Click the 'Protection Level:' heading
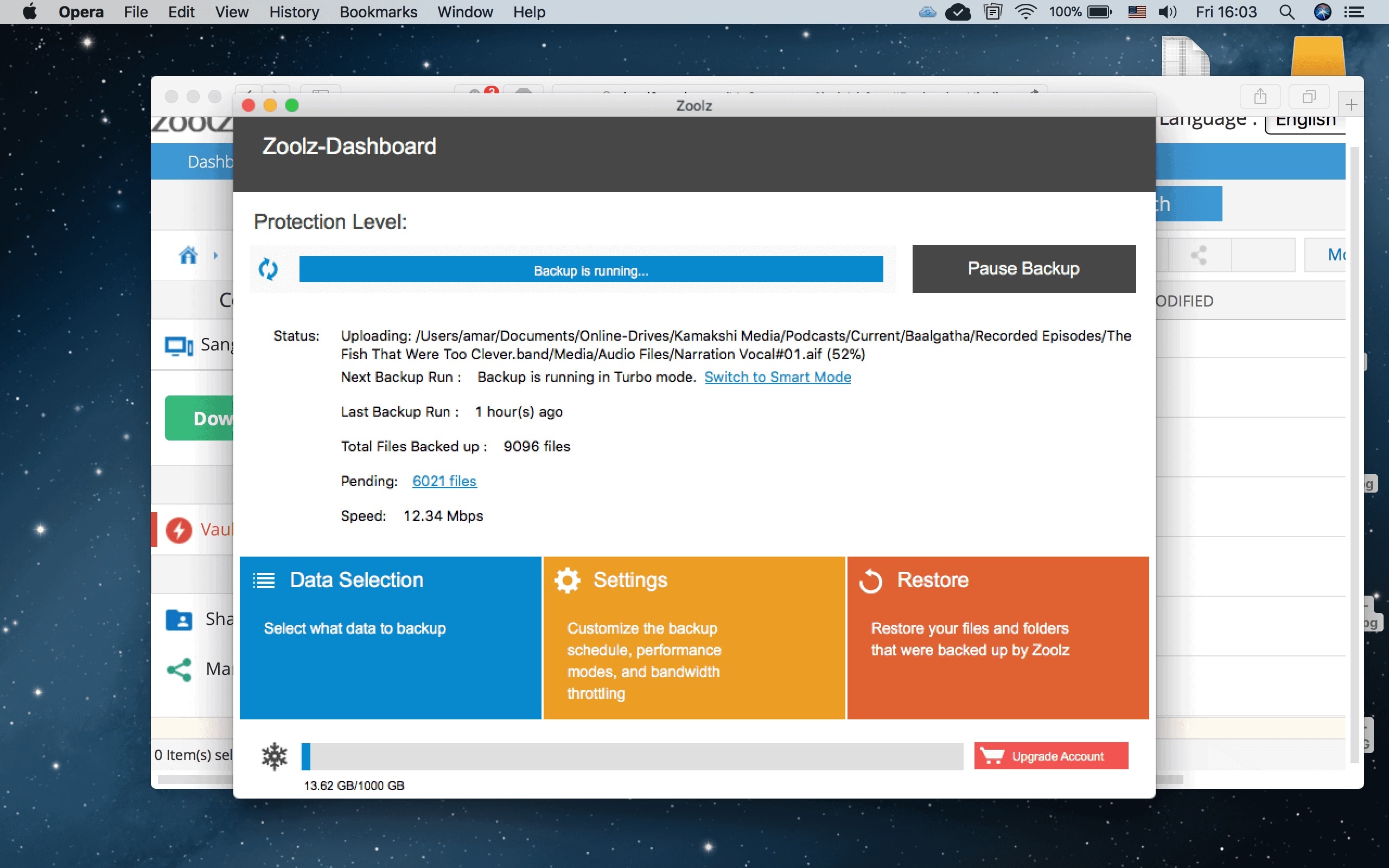 tap(330, 221)
